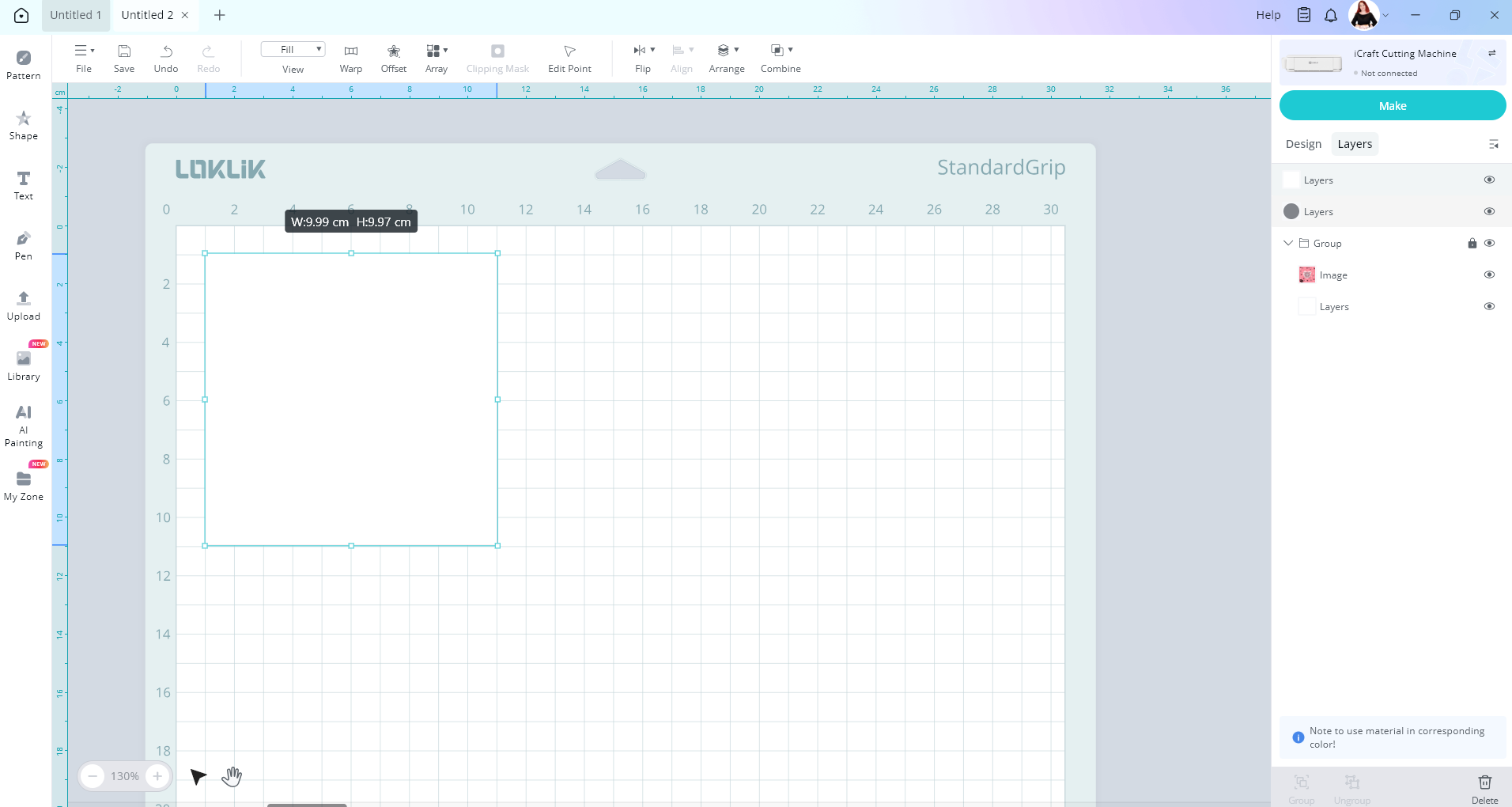Unlock the Group layer lock icon
This screenshot has height=807, width=1512.
pyautogui.click(x=1472, y=244)
